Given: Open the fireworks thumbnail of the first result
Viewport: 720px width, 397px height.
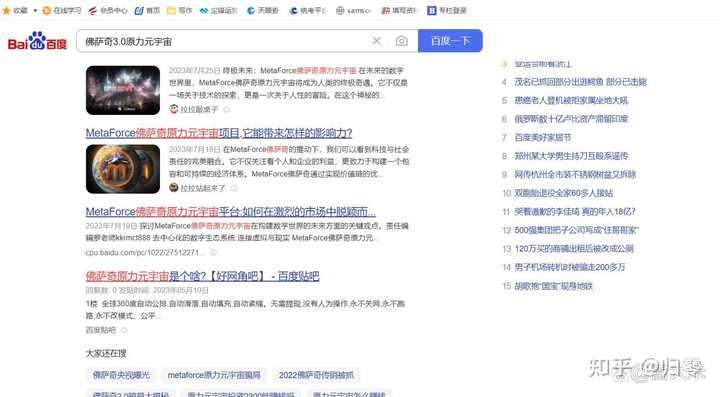Looking at the screenshot, I should click(x=123, y=90).
